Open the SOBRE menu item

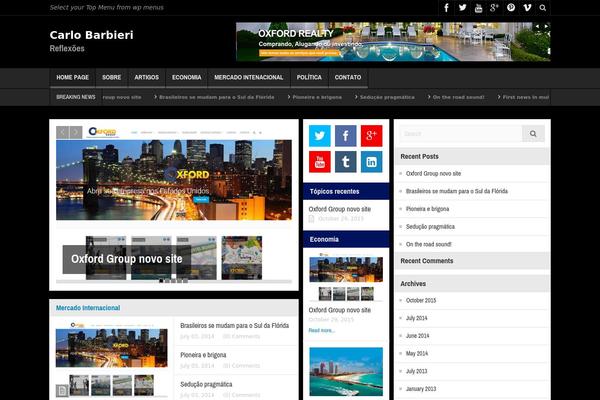click(x=111, y=78)
